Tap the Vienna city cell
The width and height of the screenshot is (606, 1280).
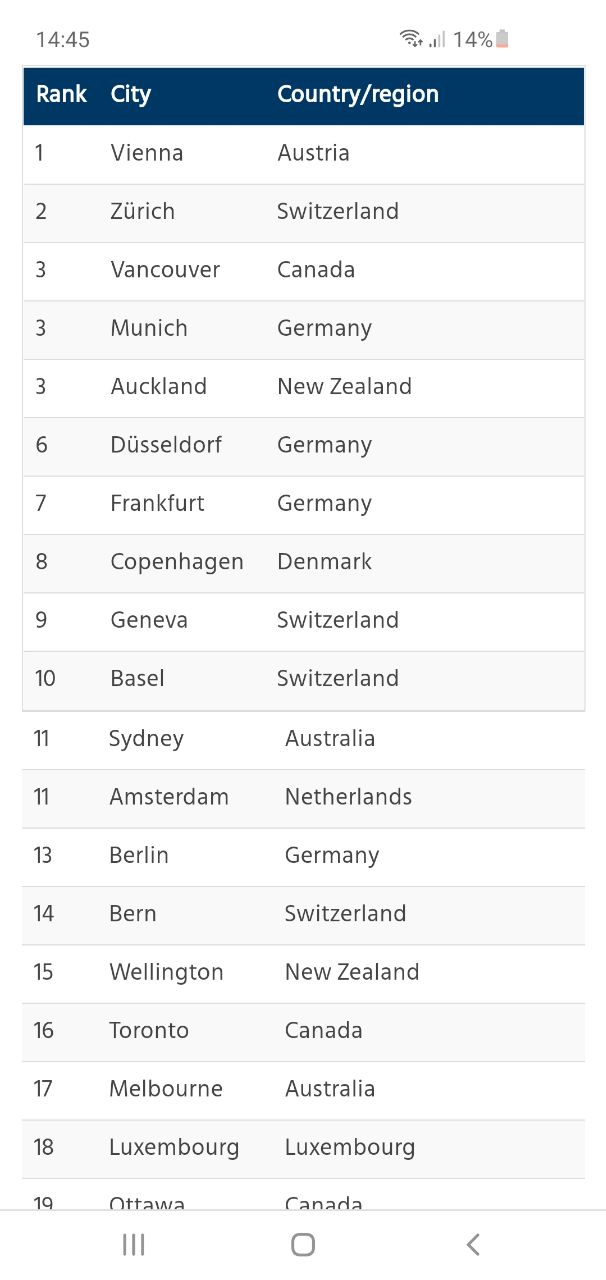(x=147, y=153)
